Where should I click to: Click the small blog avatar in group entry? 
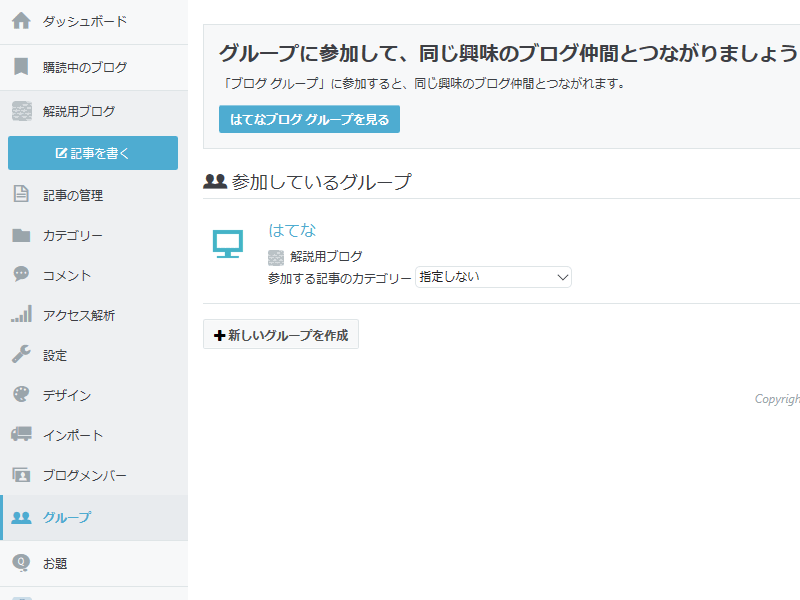pos(276,258)
